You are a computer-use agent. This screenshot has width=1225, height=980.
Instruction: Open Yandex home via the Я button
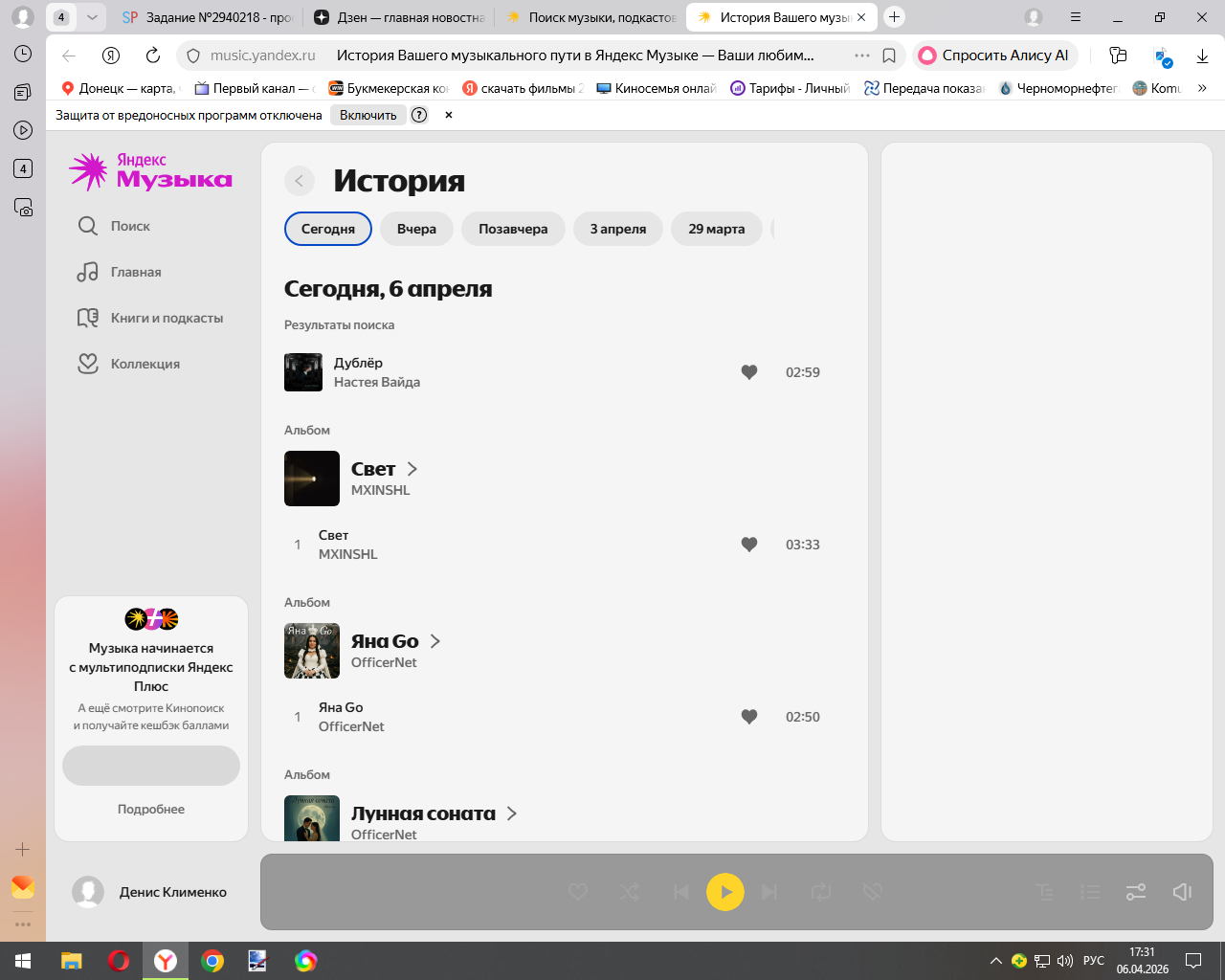[x=111, y=56]
